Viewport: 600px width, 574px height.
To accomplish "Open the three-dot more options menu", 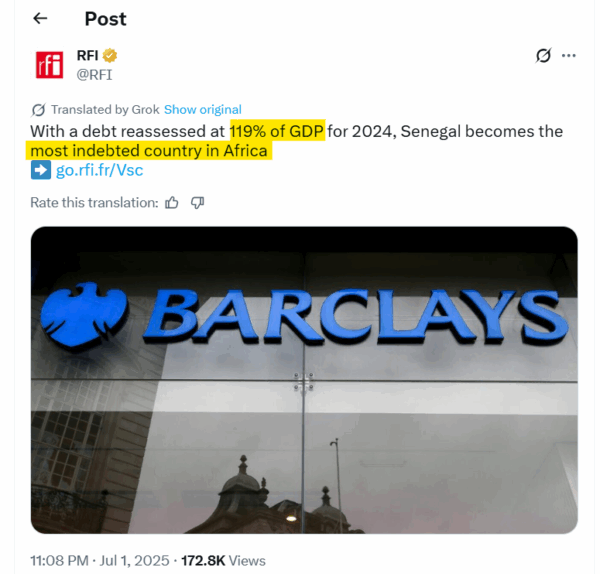I will click(x=569, y=56).
